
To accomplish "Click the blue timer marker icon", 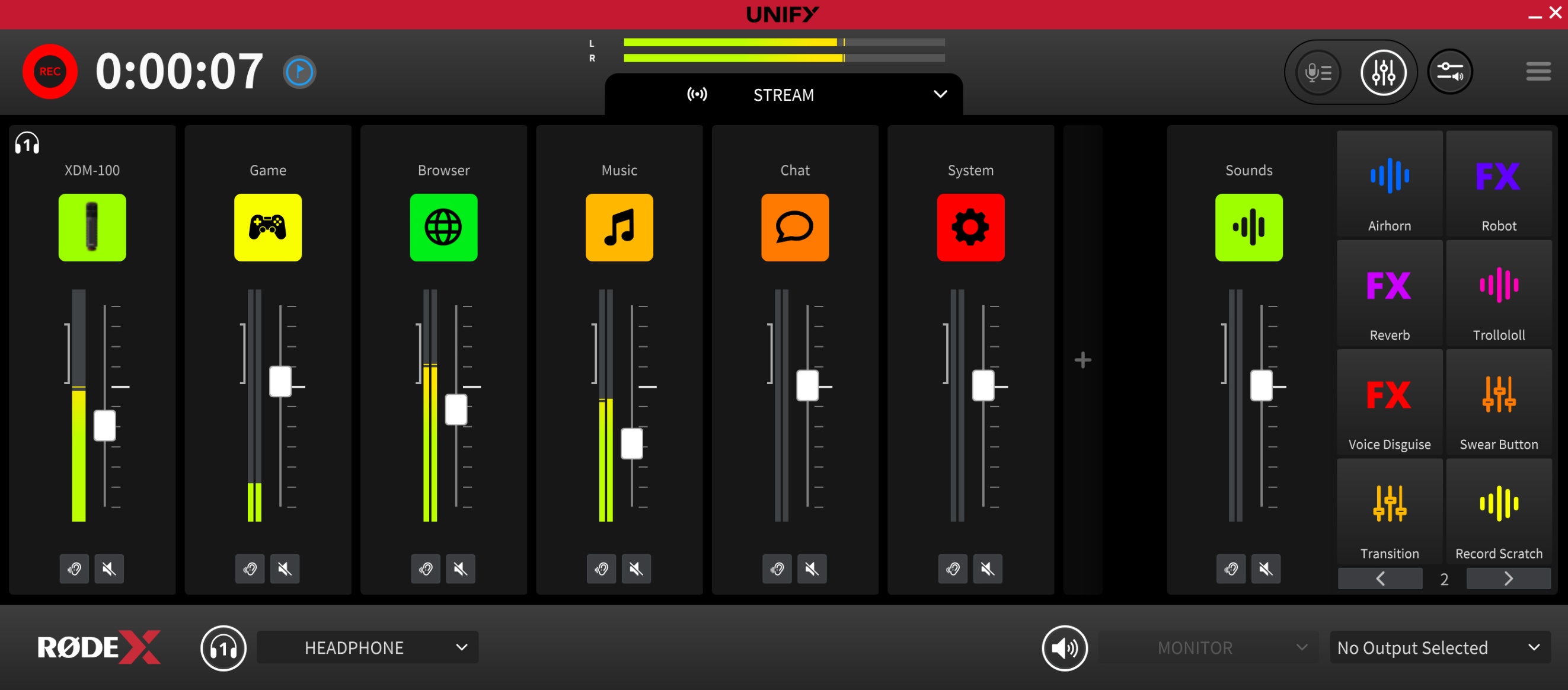I will (x=299, y=72).
